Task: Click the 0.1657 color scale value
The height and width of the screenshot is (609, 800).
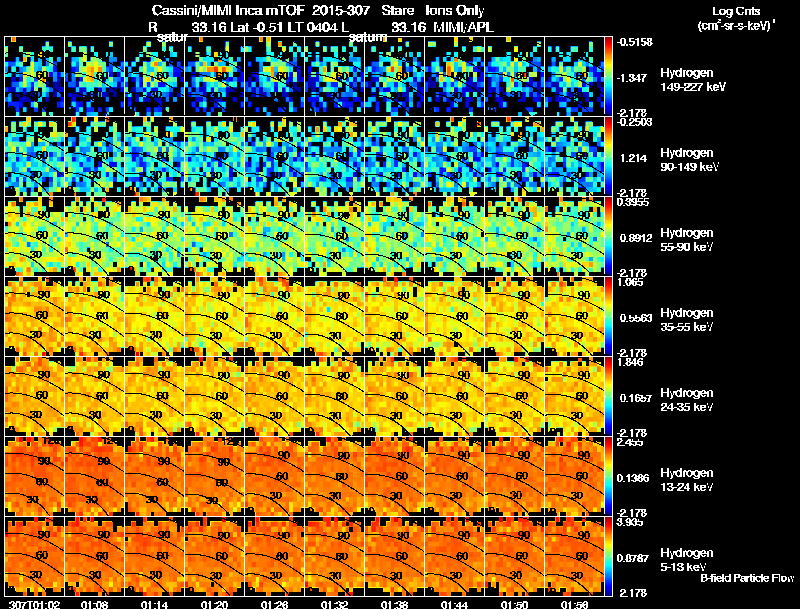Action: pos(636,398)
